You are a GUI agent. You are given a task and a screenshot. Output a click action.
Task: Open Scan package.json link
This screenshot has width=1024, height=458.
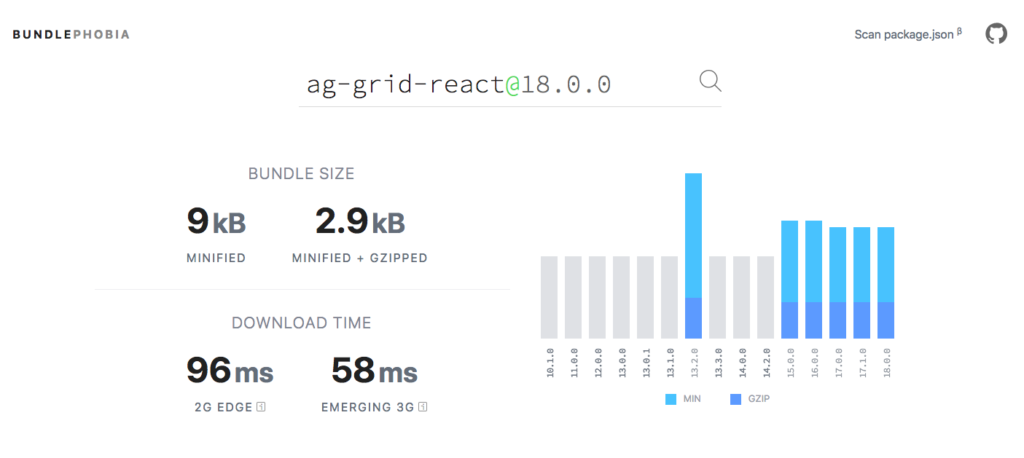[x=908, y=34]
